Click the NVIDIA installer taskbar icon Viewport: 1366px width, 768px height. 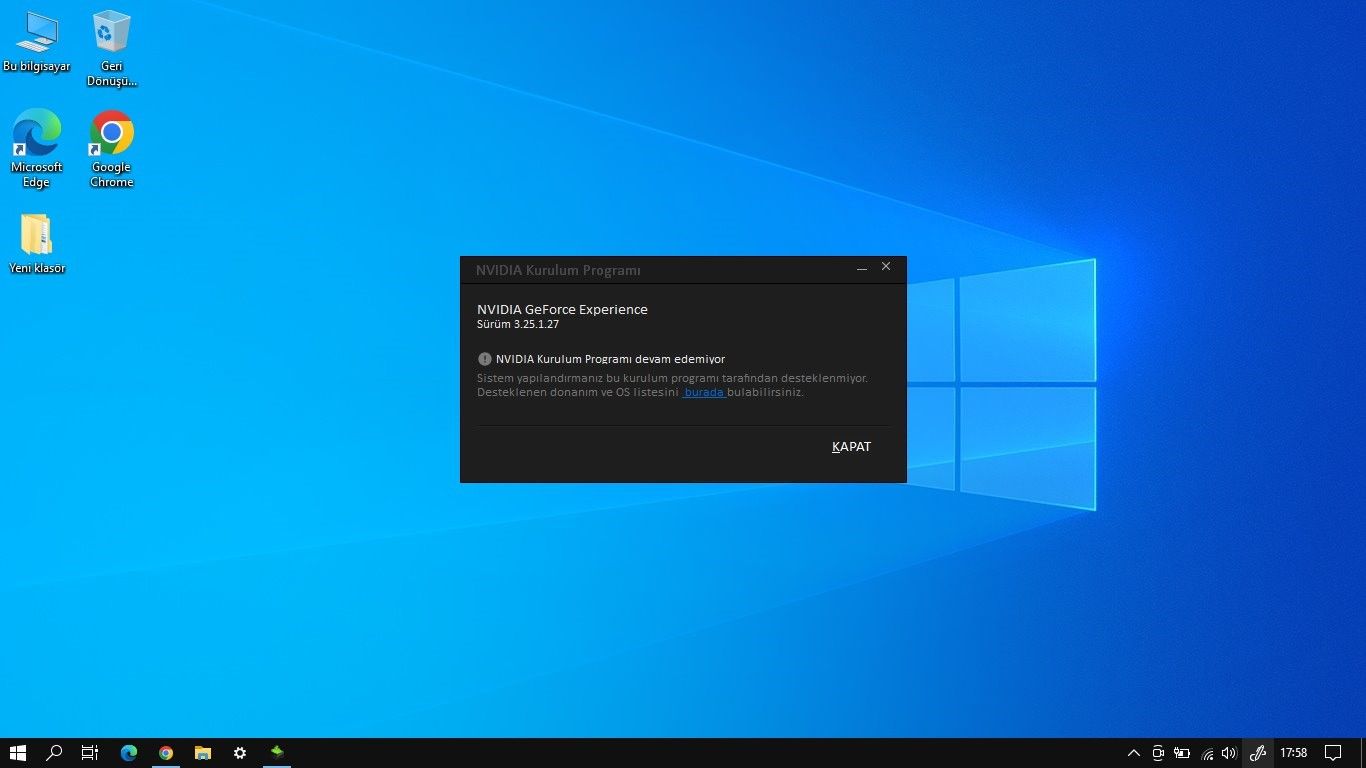tap(278, 753)
